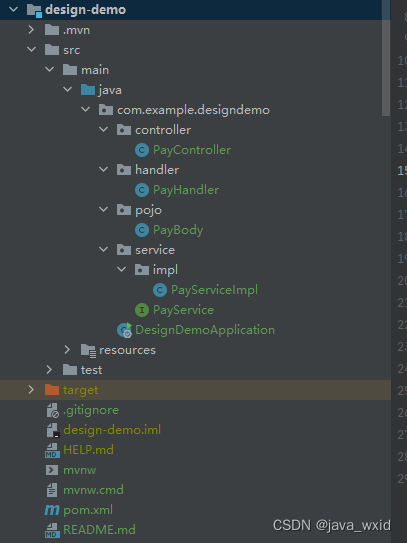Screen dimensions: 407x543
Task: Click the orange target folder icon
Action: click(x=52, y=390)
